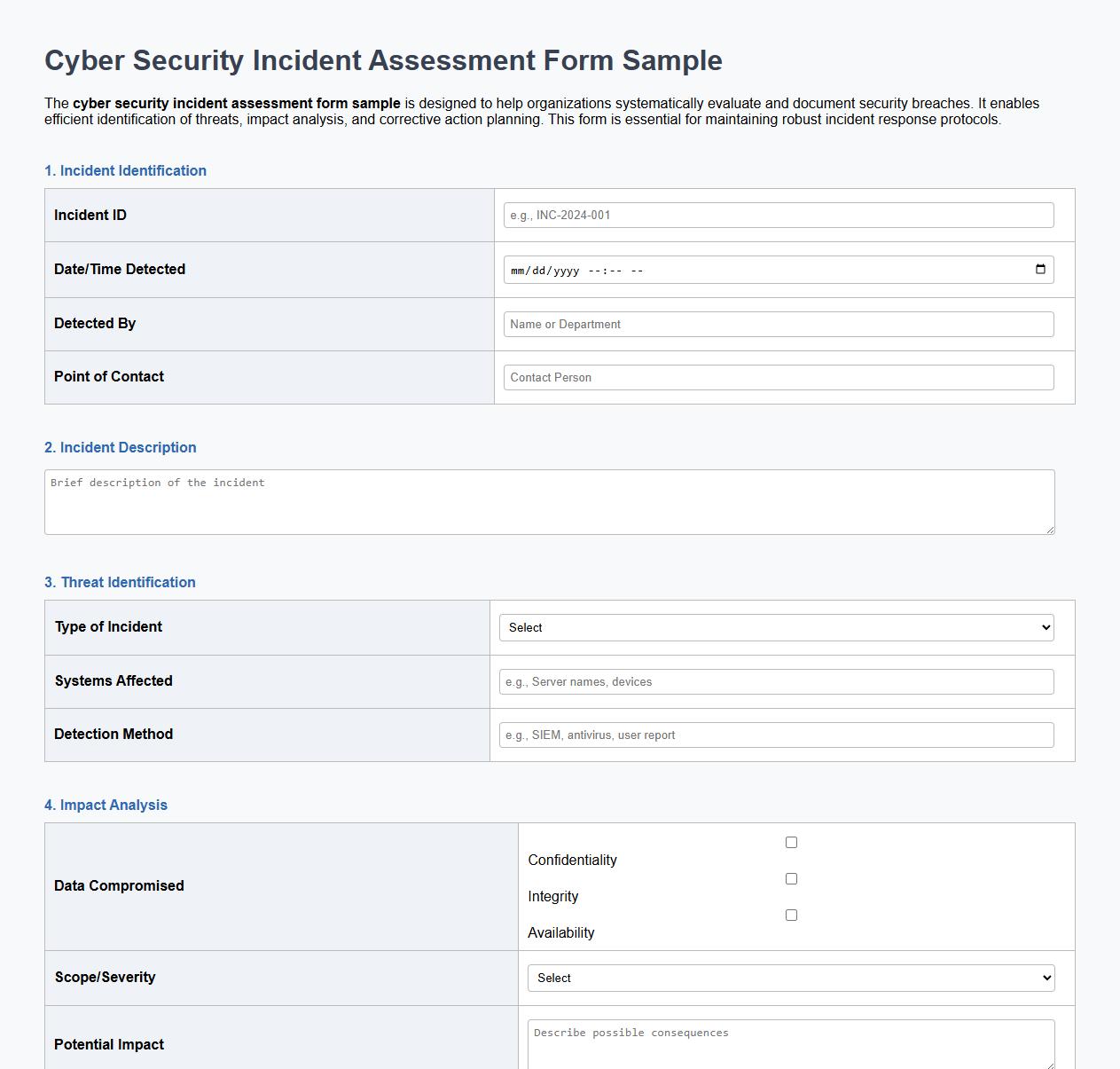Click inside the Incident ID field
Image resolution: width=1120 pixels, height=1069 pixels.
tap(777, 215)
